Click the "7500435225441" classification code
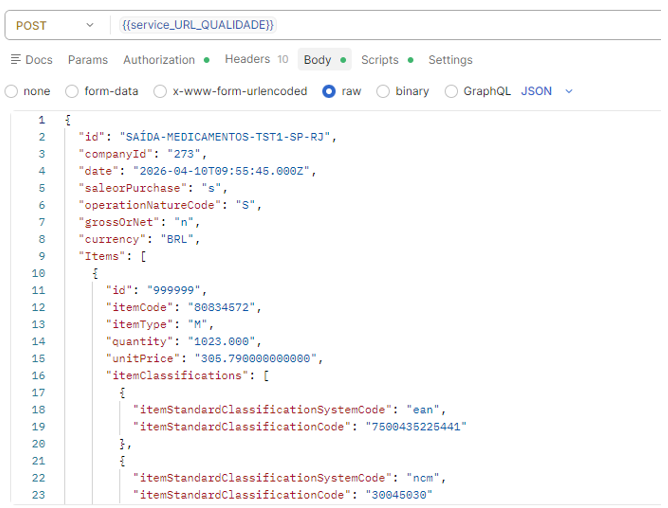The height and width of the screenshot is (508, 668). click(x=416, y=427)
